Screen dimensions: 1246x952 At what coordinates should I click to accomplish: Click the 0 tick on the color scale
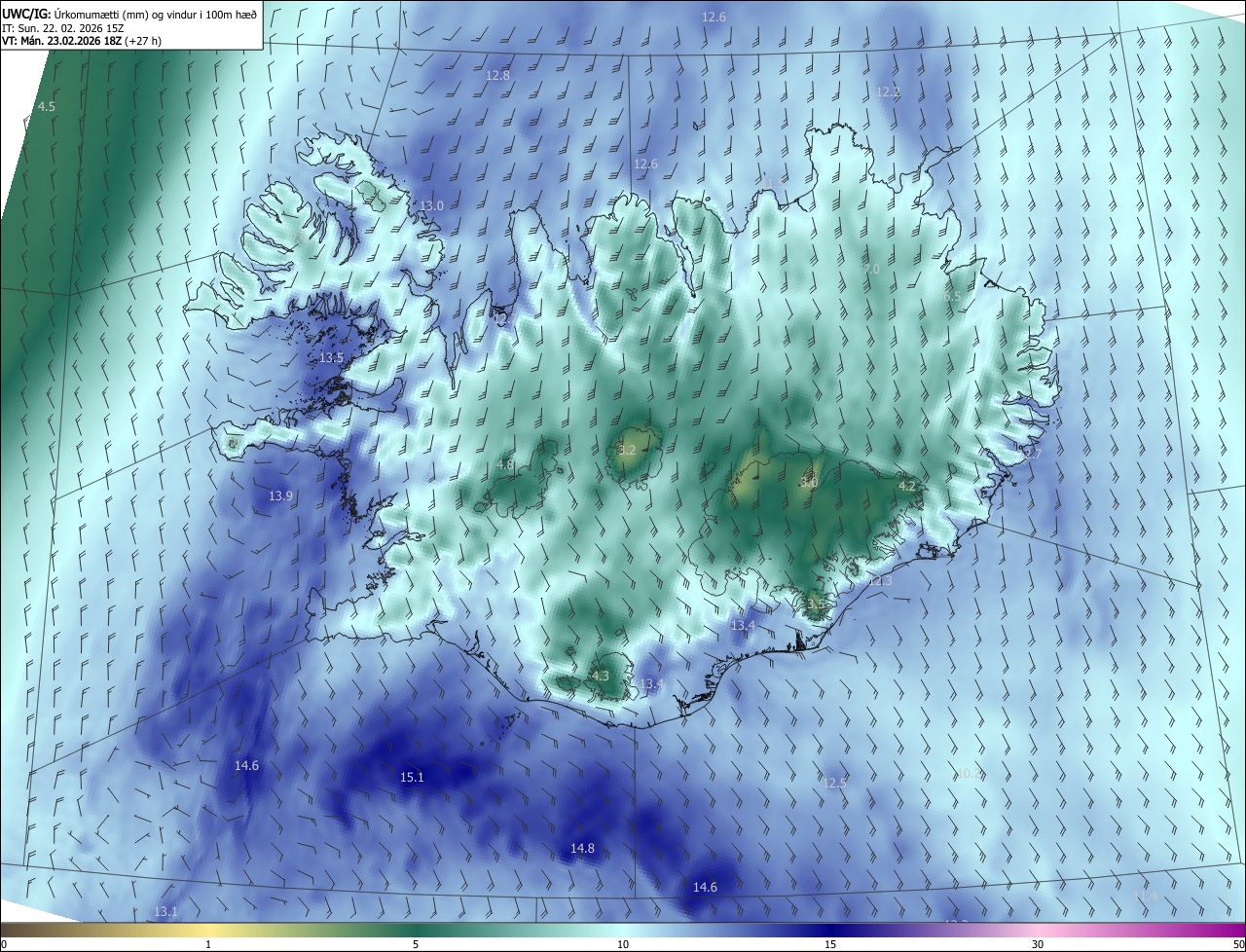tap(3, 944)
